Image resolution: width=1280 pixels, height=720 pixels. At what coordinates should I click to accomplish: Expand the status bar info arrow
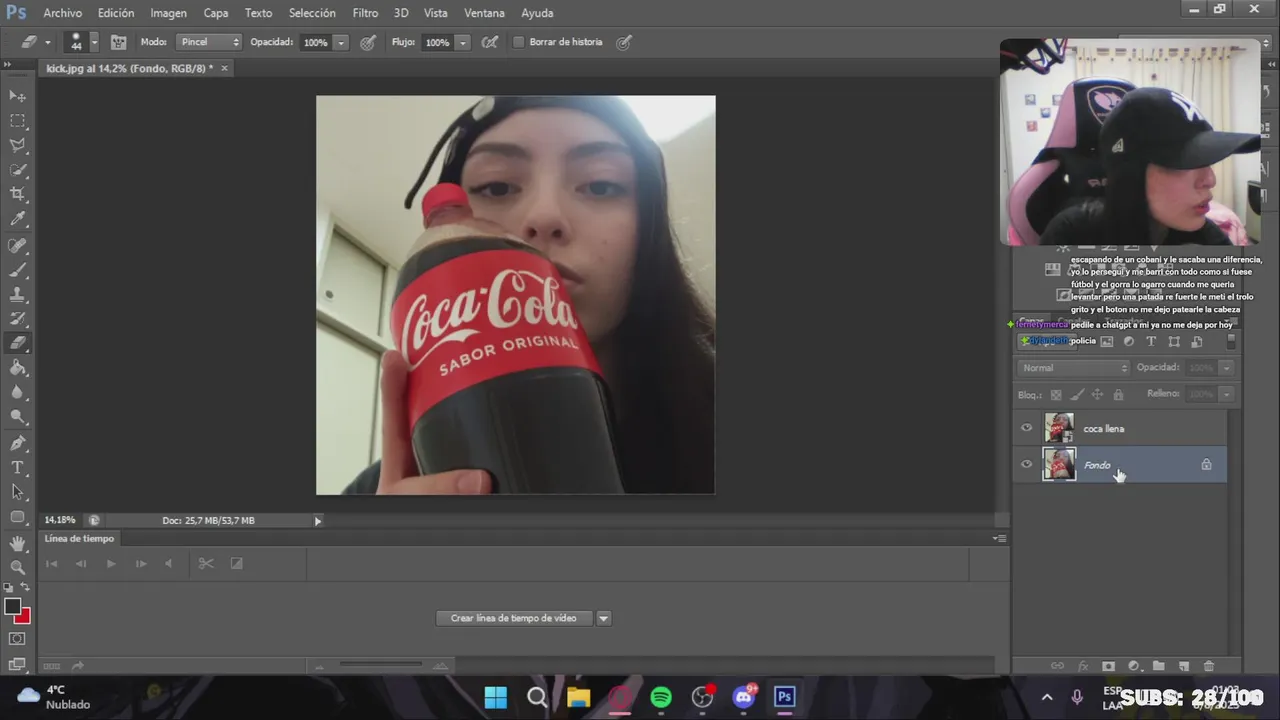click(x=318, y=520)
